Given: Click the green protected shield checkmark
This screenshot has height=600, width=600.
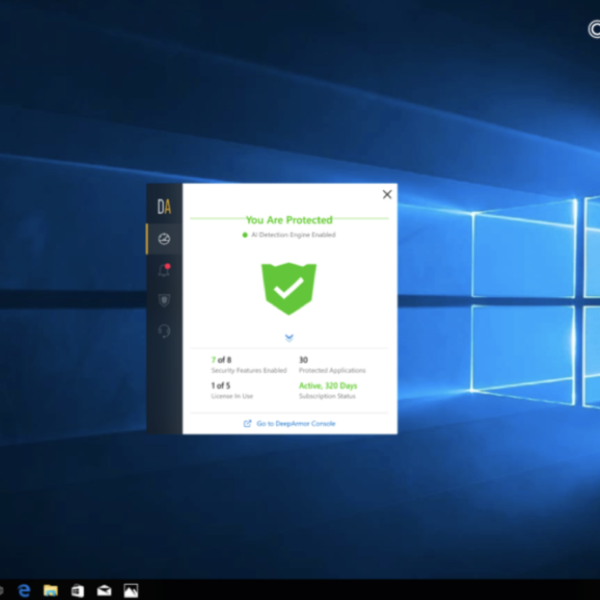Looking at the screenshot, I should point(289,289).
